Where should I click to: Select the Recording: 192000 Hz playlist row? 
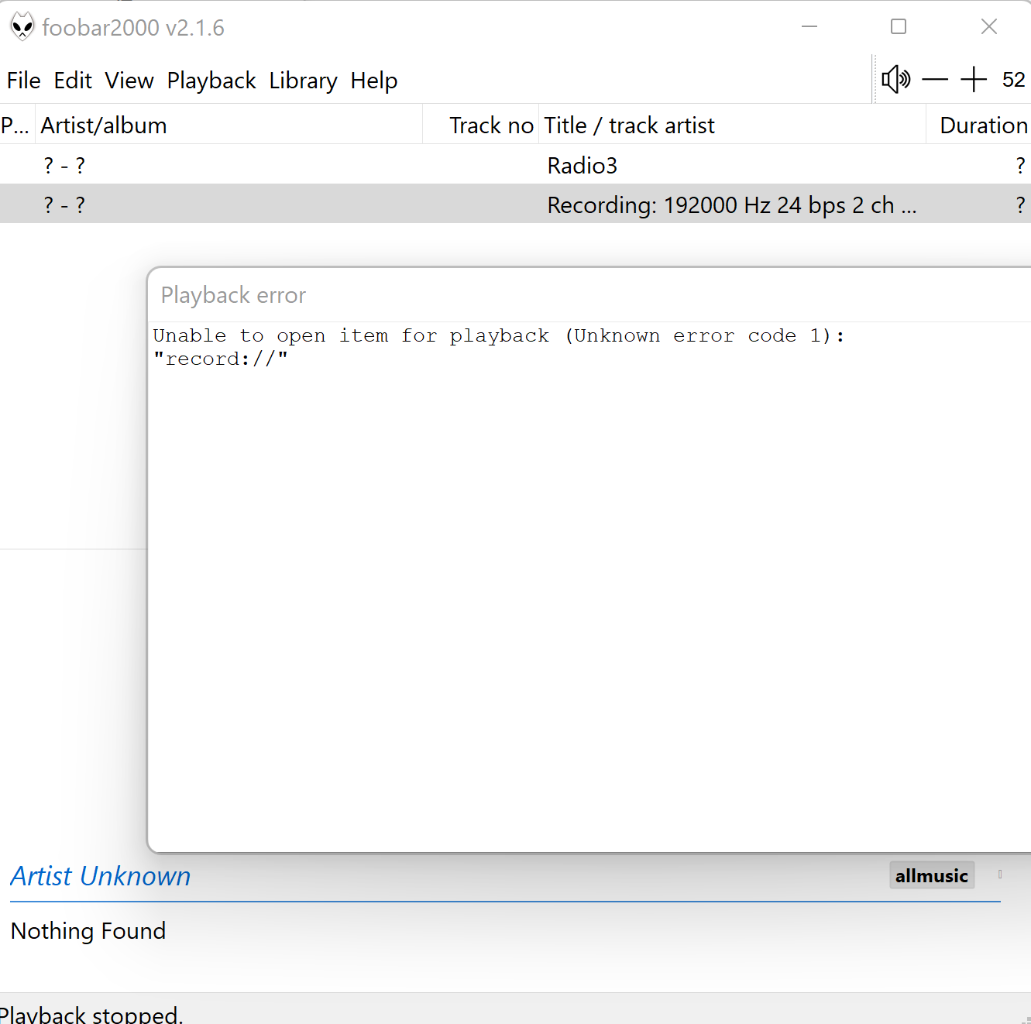pos(516,204)
